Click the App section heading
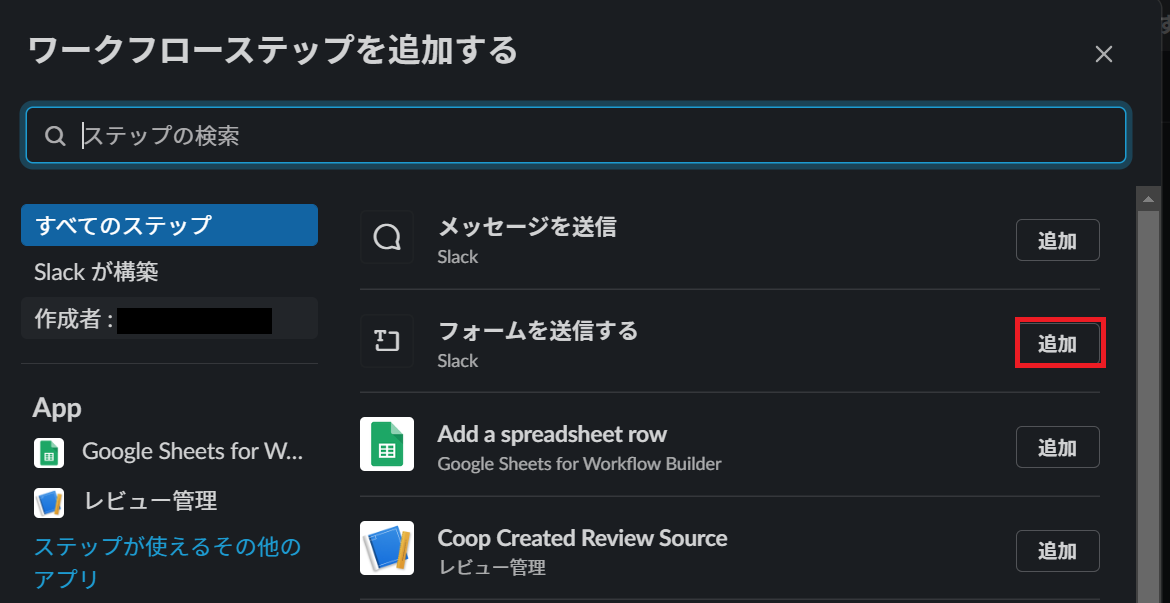Viewport: 1170px width, 603px height. pos(57,409)
